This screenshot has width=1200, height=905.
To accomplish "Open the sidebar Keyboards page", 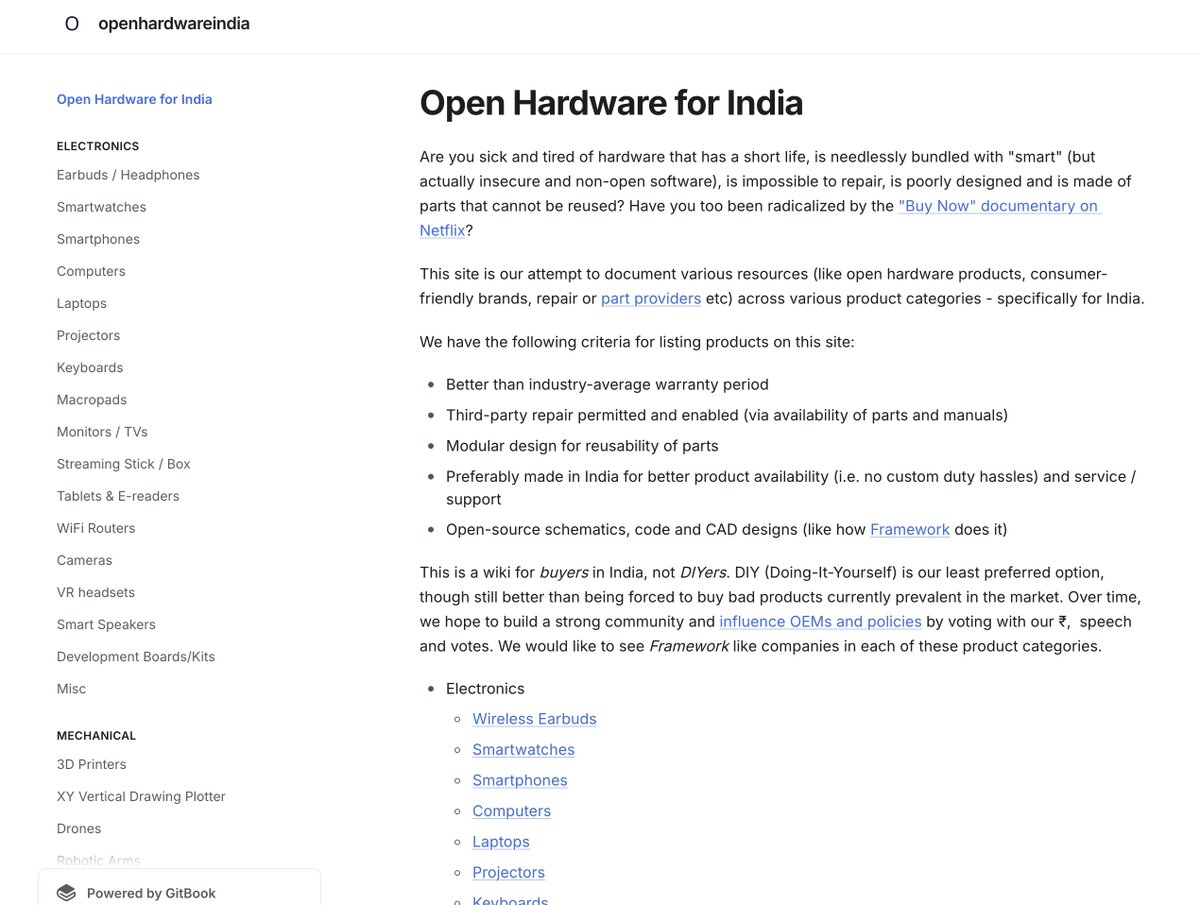I will coord(90,367).
